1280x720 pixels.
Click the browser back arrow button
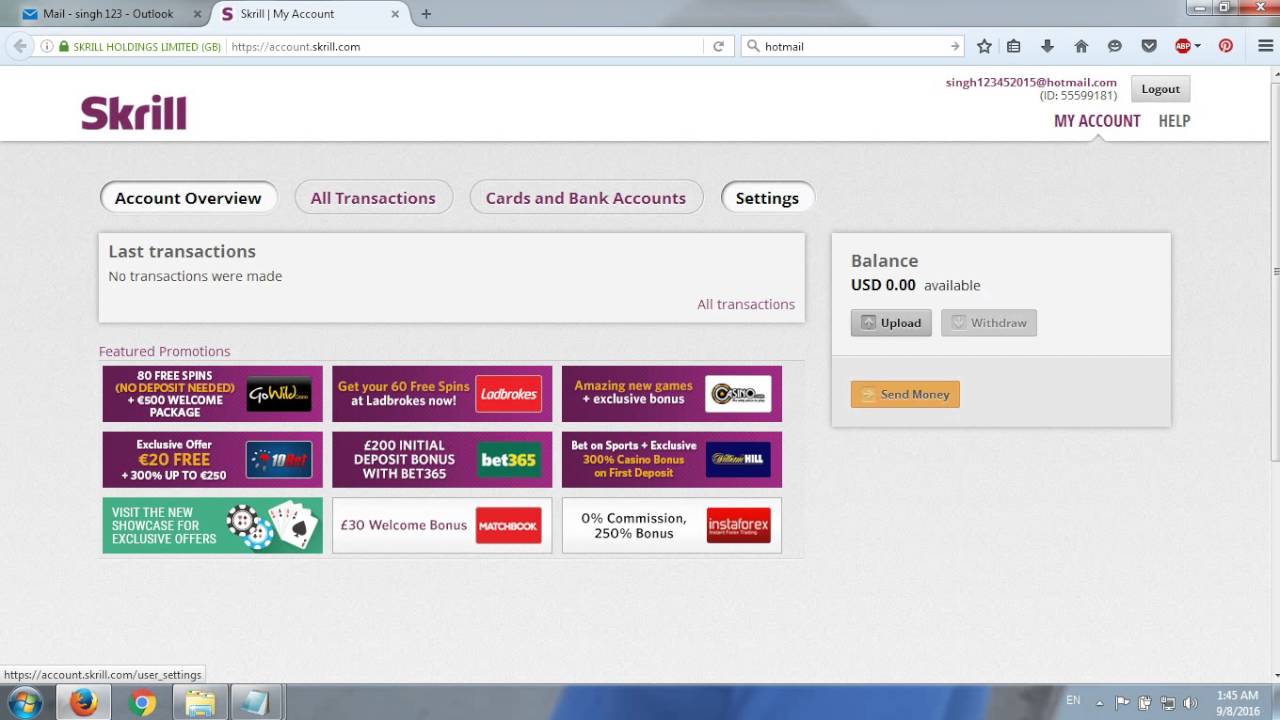20,46
